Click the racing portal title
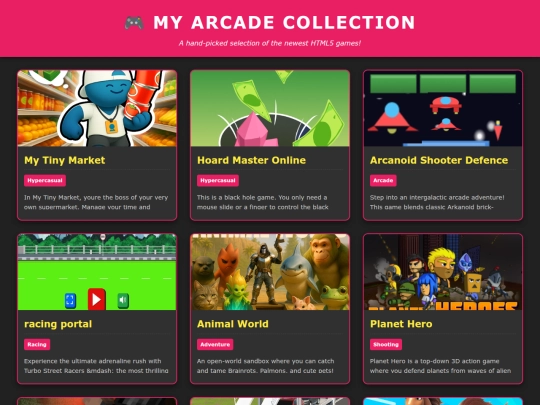Image resolution: width=540 pixels, height=405 pixels. coord(58,324)
